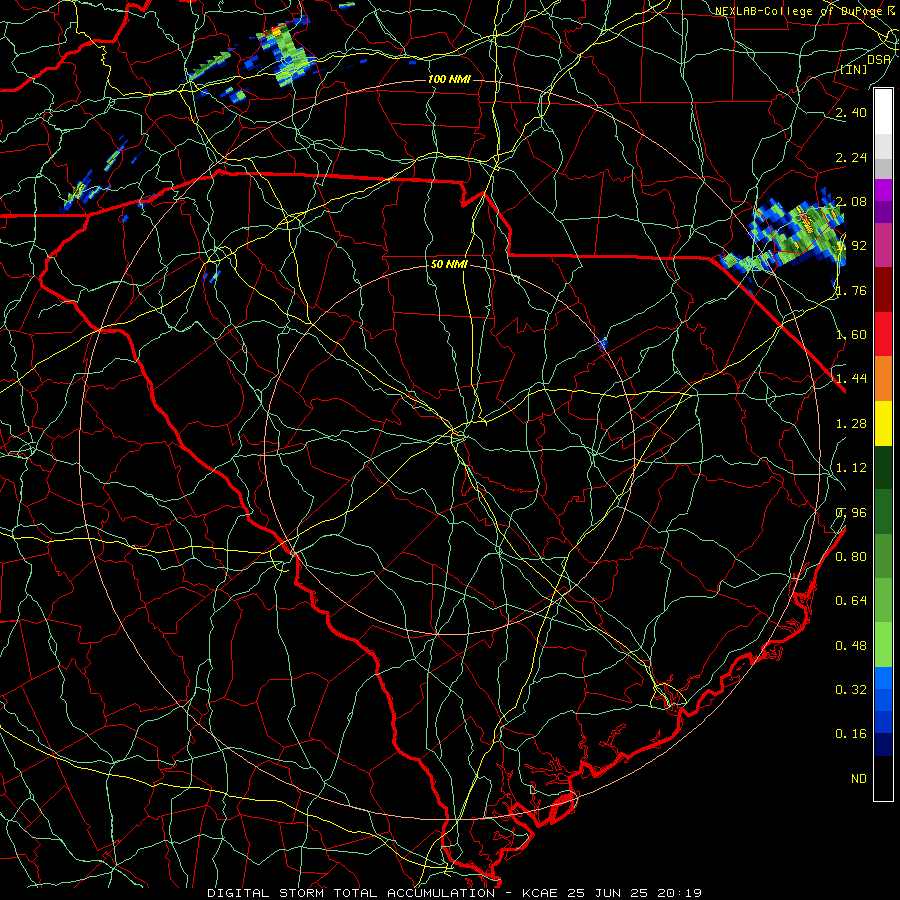Click the white swatch atop the color scale
Viewport: 900px width, 900px height.
(x=883, y=112)
